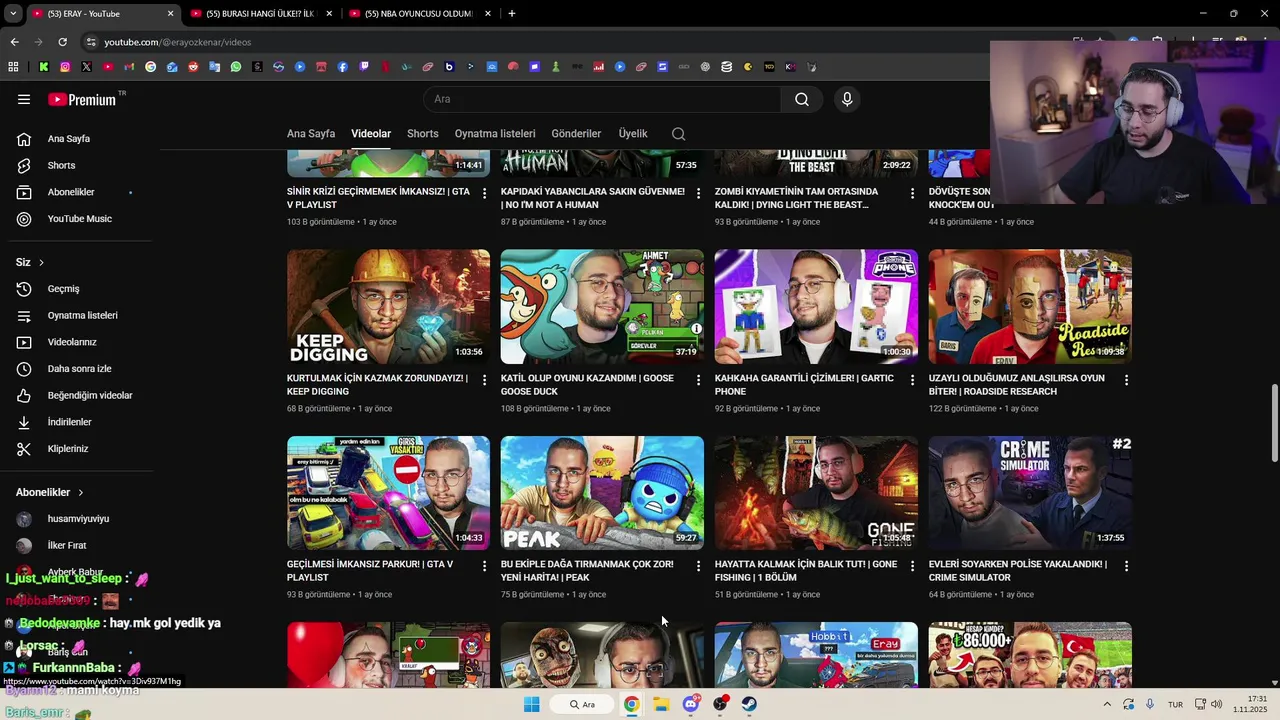This screenshot has height=720, width=1280.
Task: Go back with browser back arrow
Action: click(x=14, y=42)
